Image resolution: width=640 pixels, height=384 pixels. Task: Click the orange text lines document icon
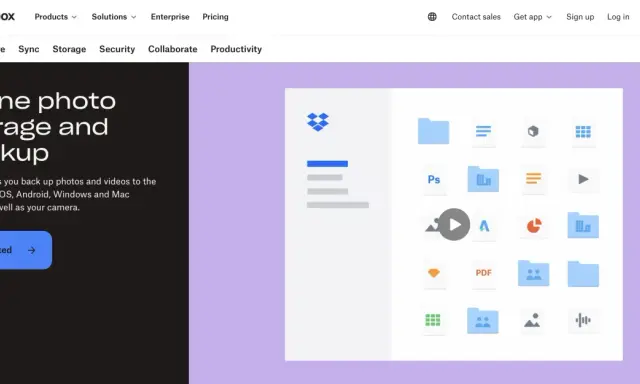pos(533,179)
